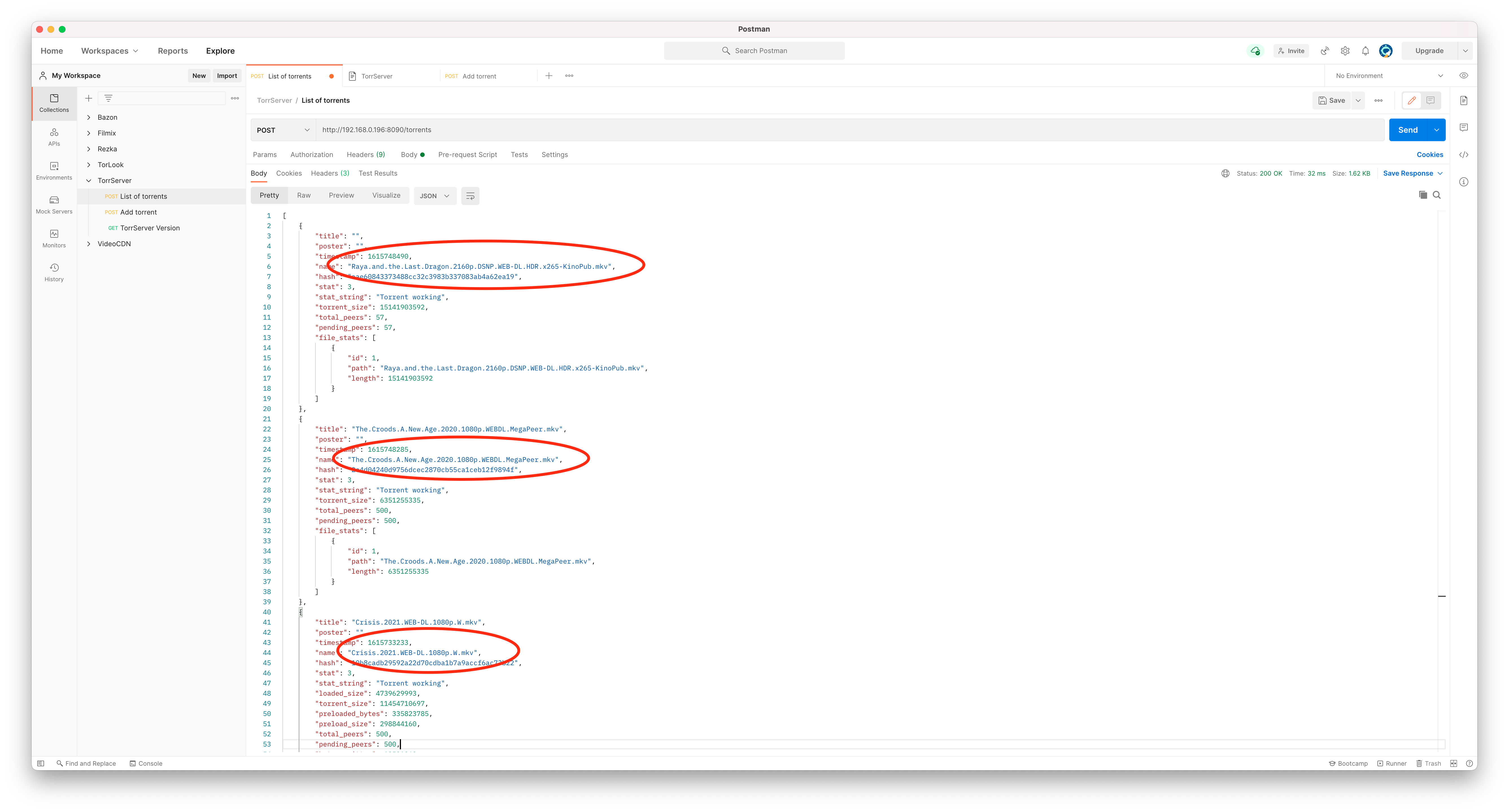Open notifications bell icon
This screenshot has height=812, width=1509.
pyautogui.click(x=1366, y=51)
